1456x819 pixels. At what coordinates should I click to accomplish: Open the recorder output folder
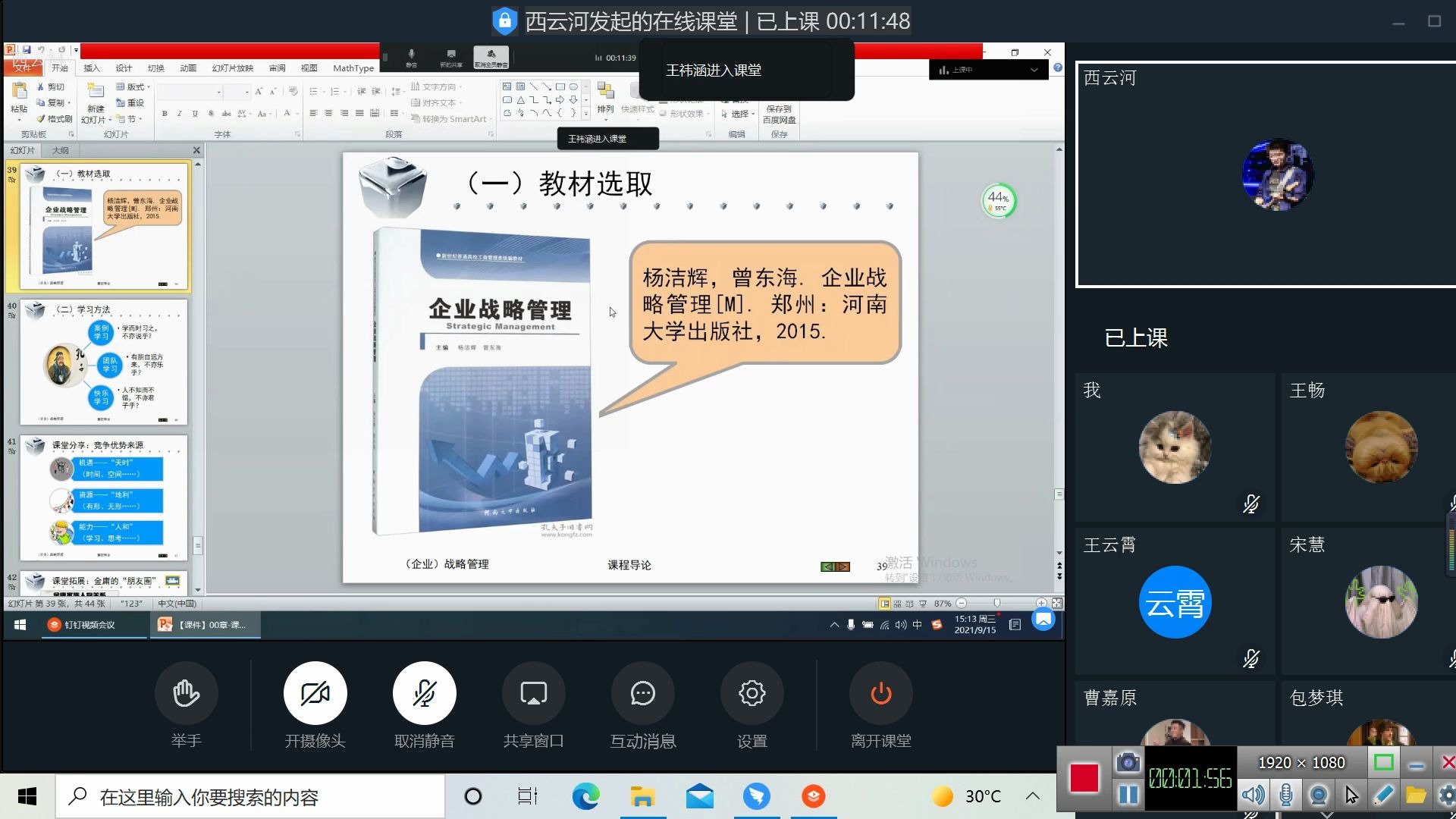tap(1415, 795)
